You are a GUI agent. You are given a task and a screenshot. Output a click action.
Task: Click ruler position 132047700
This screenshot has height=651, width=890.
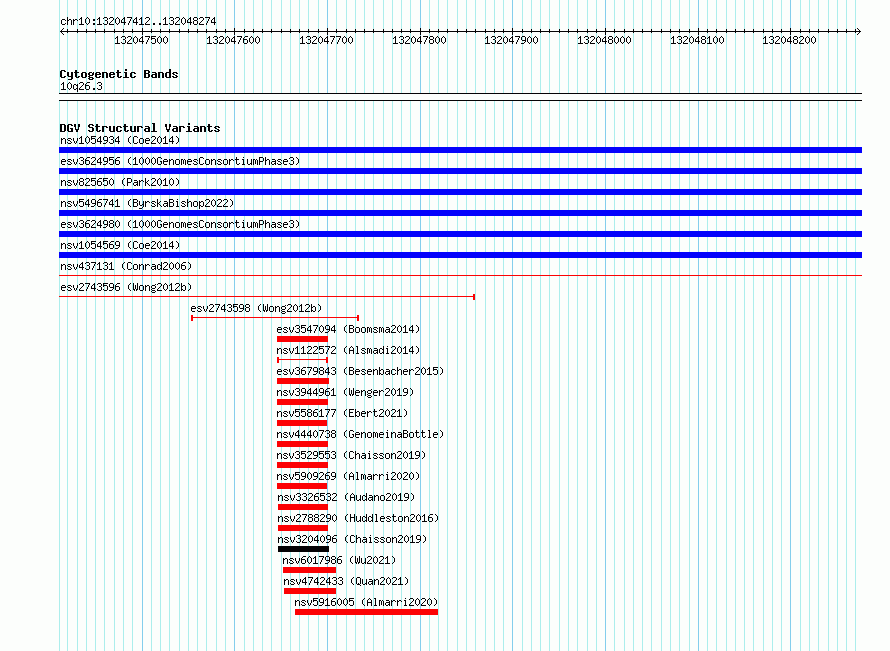click(326, 40)
